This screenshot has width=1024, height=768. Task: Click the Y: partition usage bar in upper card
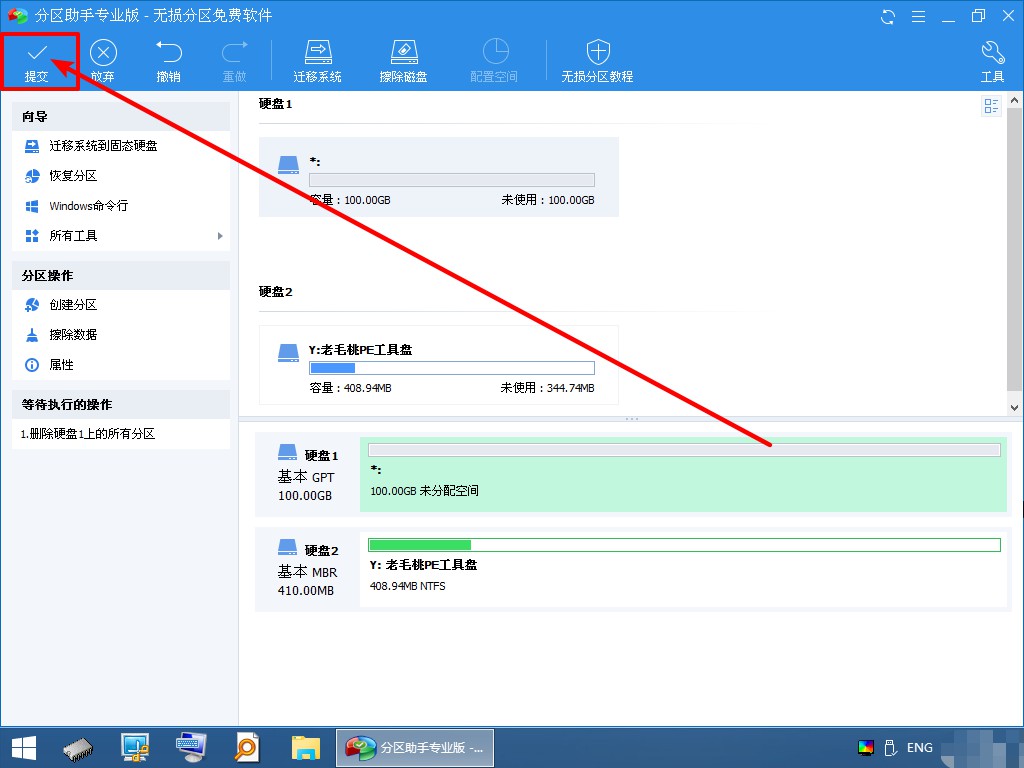point(452,368)
